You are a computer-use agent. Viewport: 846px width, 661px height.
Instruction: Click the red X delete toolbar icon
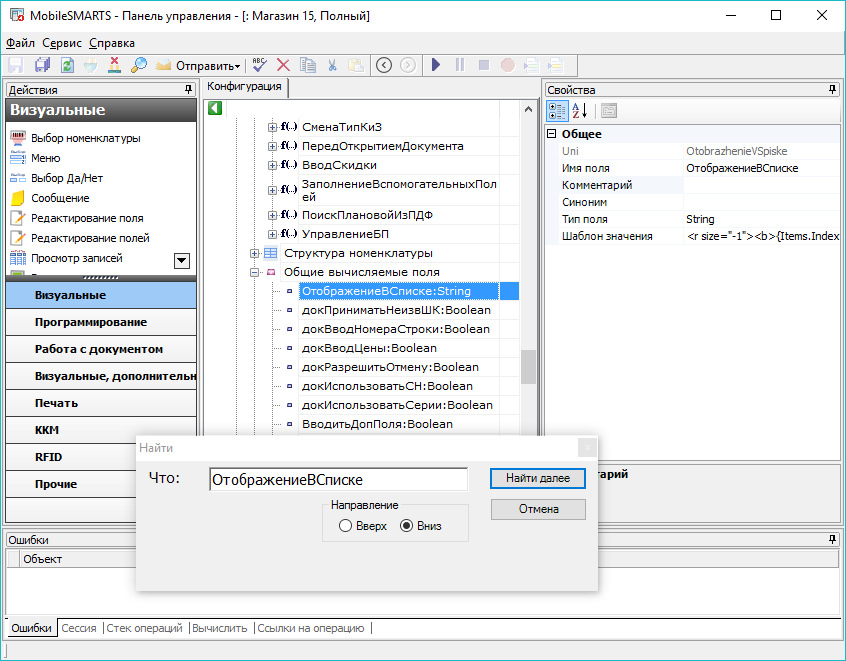(x=283, y=65)
